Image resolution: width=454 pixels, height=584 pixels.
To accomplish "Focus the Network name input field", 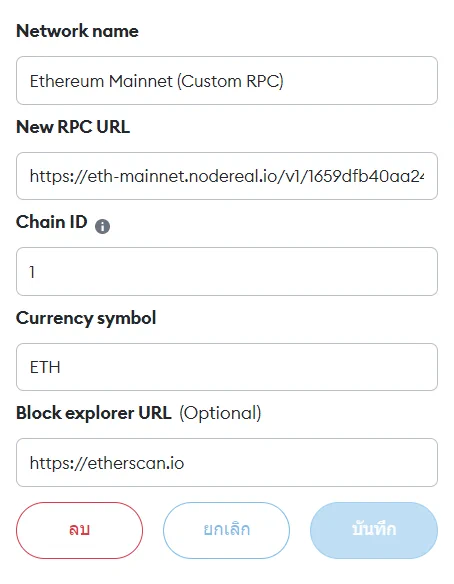I will tap(227, 80).
